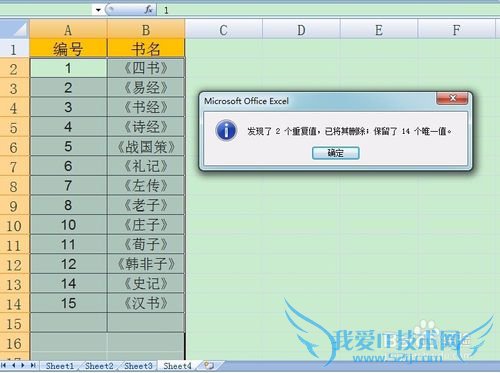
Task: Select the number 10 cell in column A
Action: 68,225
